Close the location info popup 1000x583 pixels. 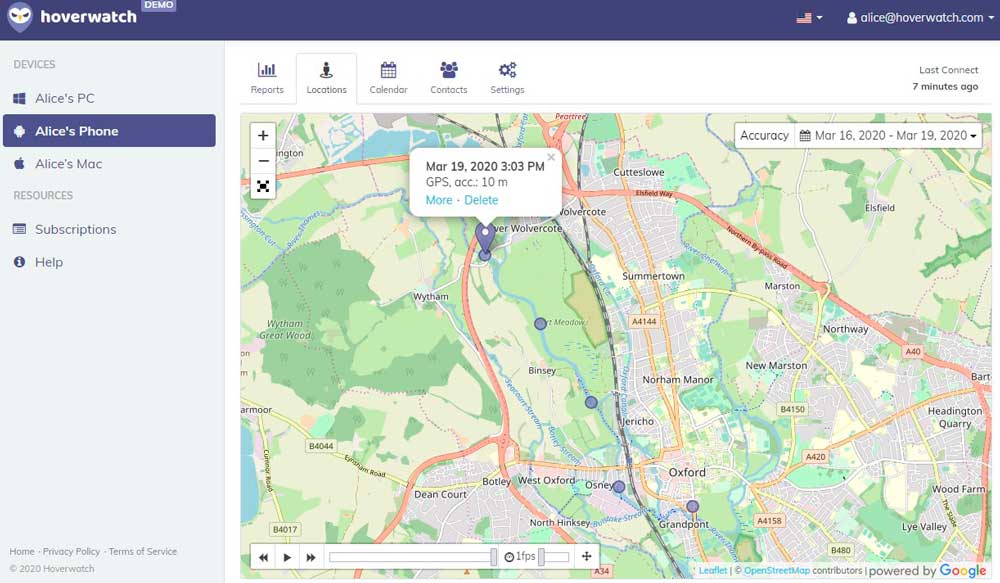pos(551,157)
